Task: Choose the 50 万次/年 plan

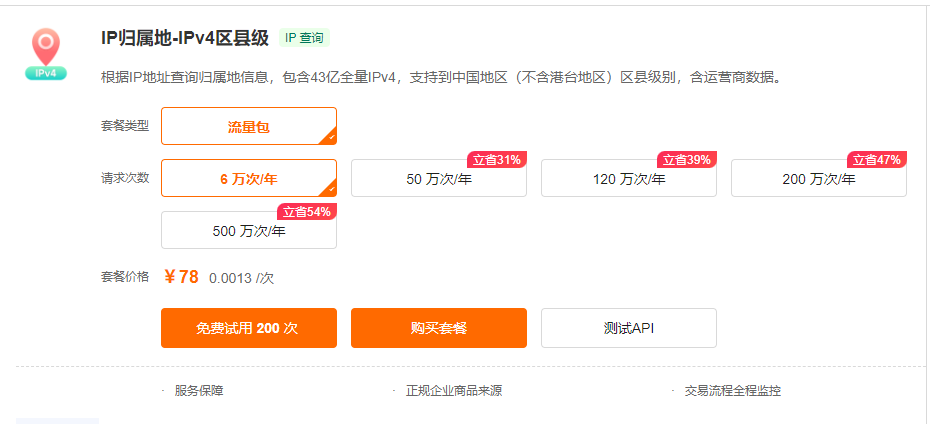Action: click(x=438, y=180)
